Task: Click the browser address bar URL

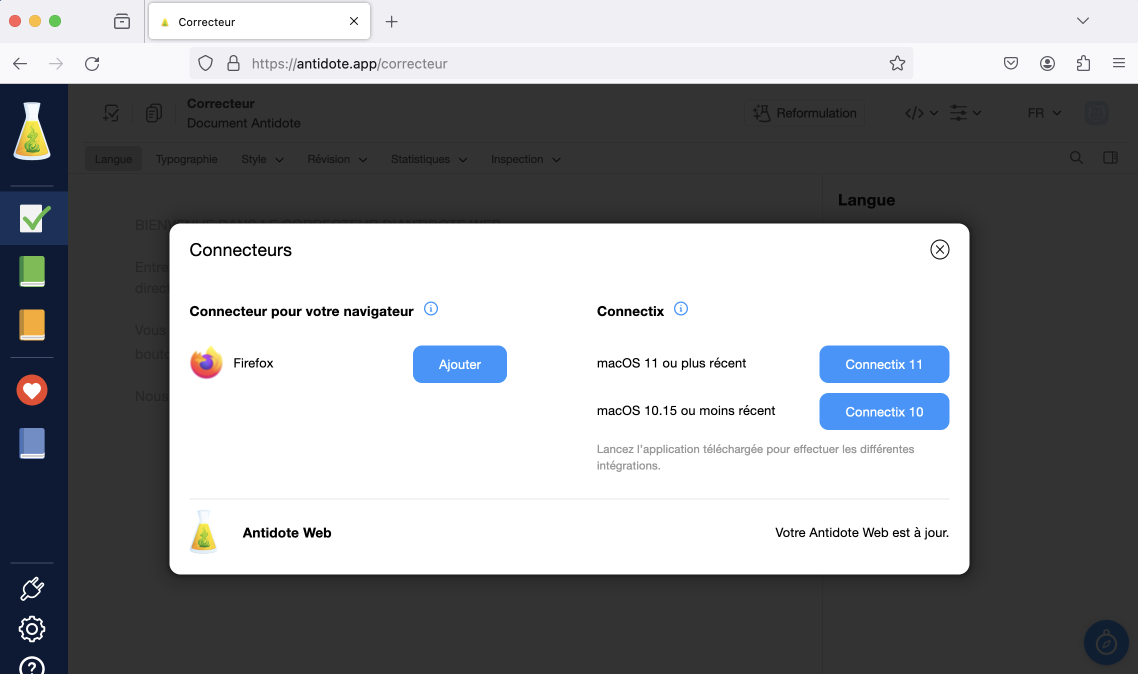Action: point(349,63)
